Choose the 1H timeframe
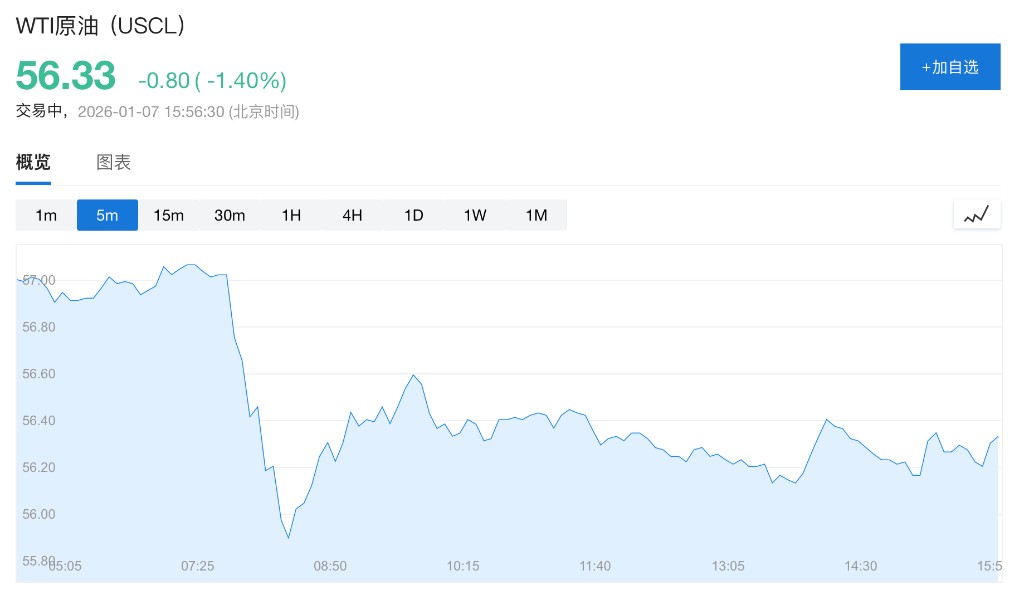1024x595 pixels. click(291, 215)
